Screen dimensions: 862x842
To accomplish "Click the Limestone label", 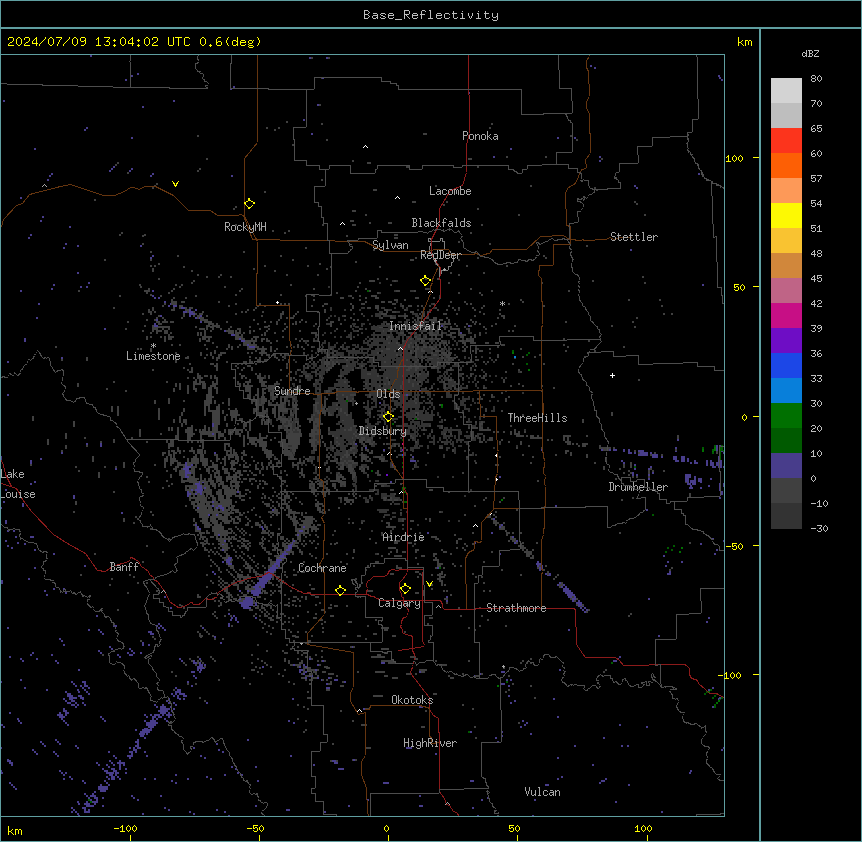I will (x=153, y=356).
